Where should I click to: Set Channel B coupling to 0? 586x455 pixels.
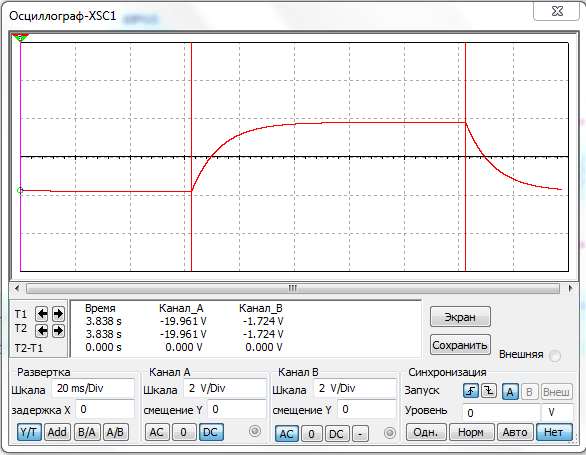312,434
